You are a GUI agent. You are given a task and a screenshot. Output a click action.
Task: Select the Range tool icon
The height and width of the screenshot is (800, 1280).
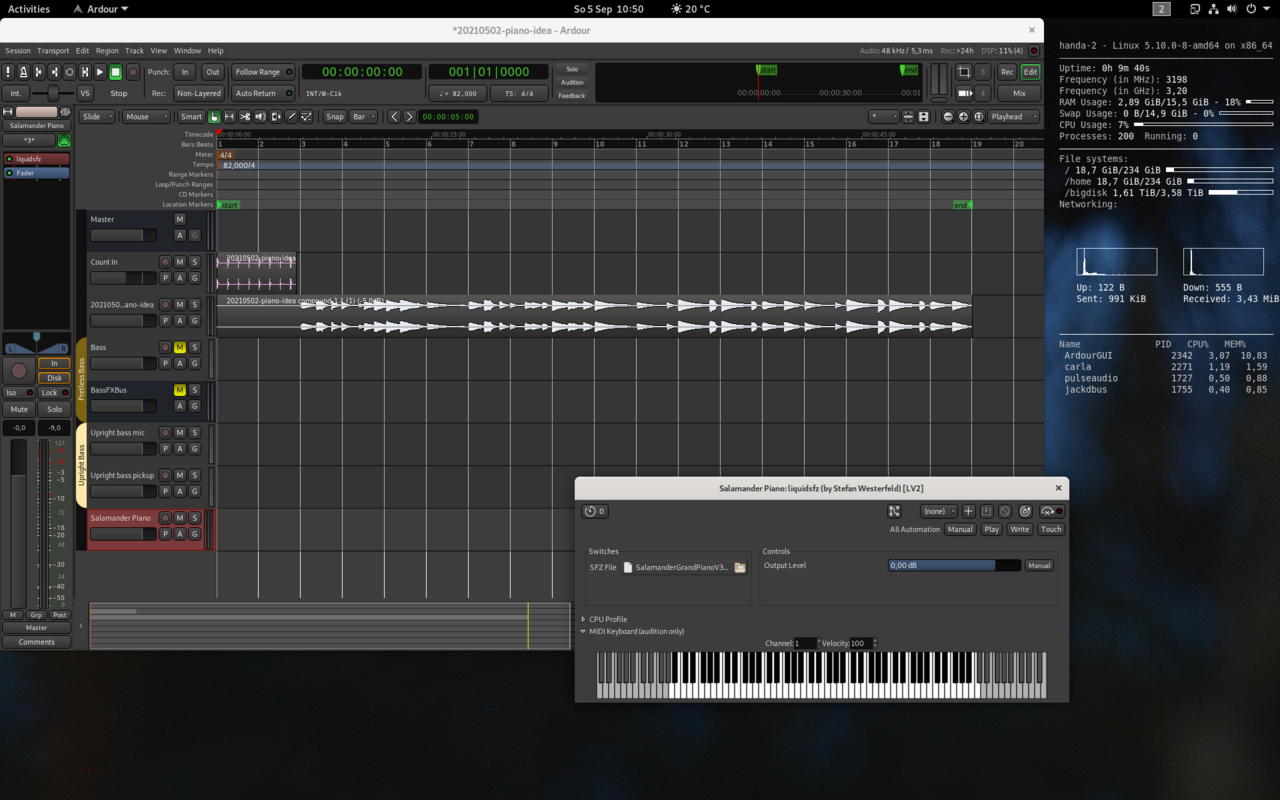click(x=229, y=117)
